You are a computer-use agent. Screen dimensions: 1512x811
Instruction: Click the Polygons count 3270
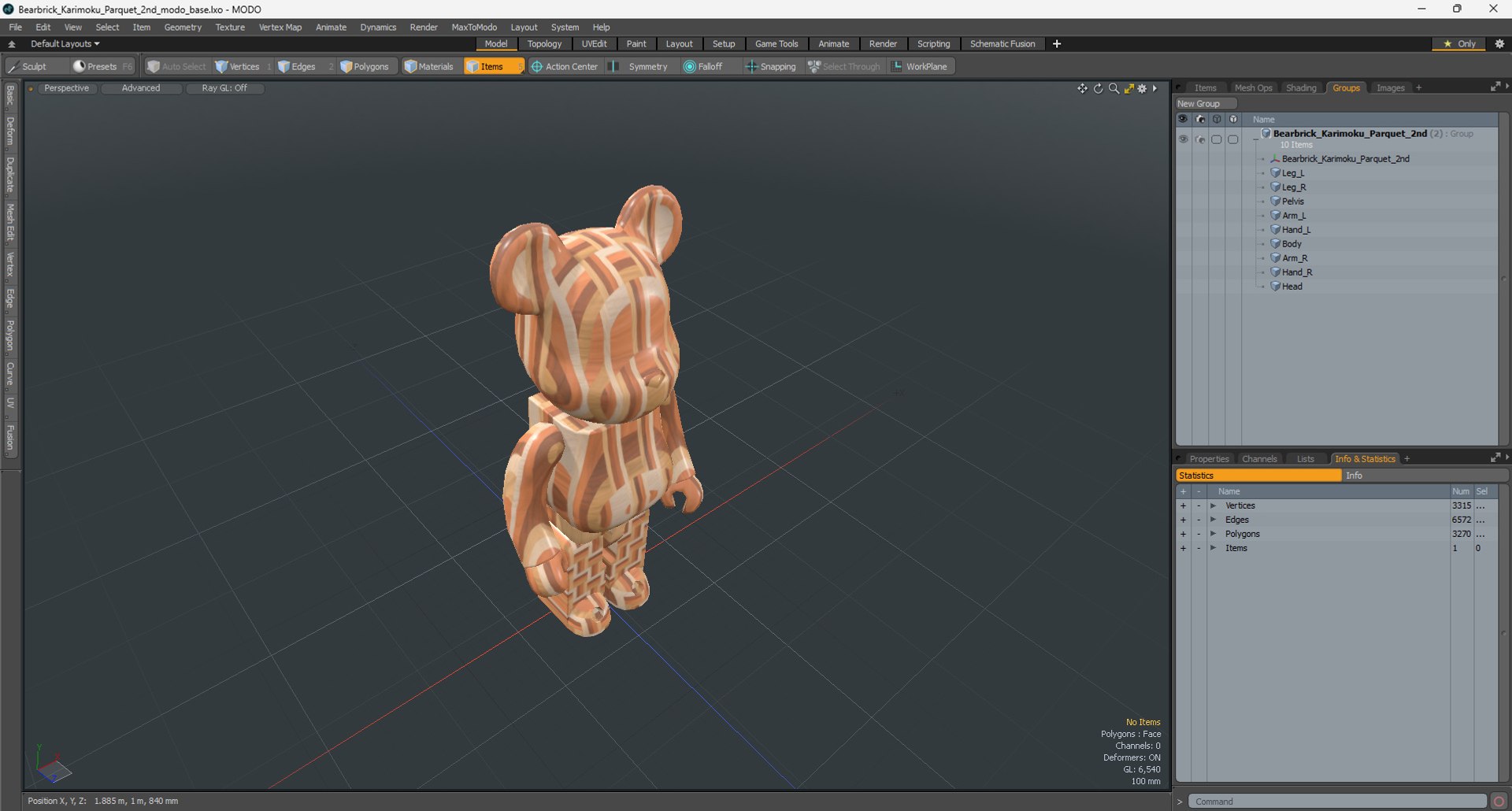click(x=1461, y=534)
